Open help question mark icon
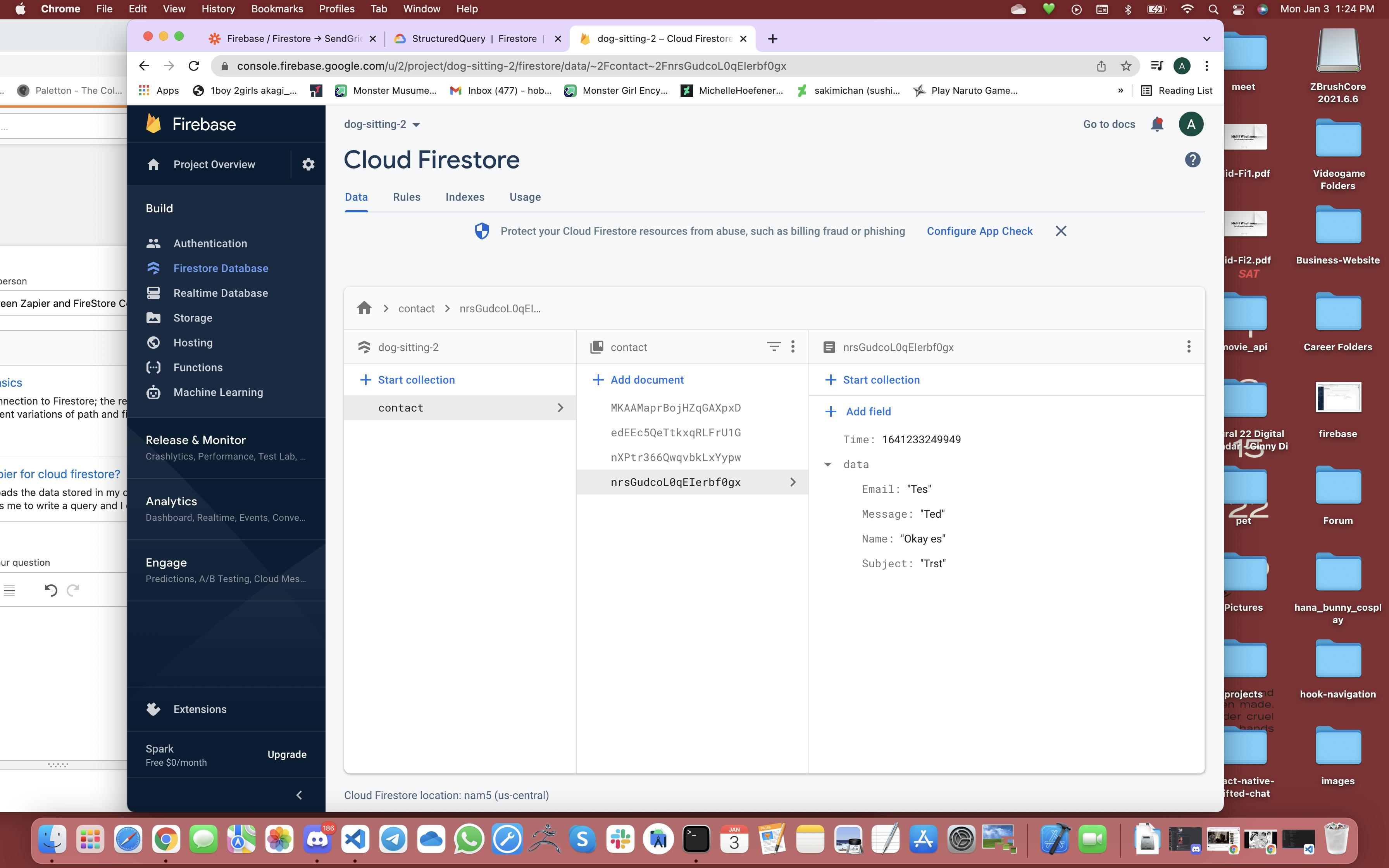Viewport: 1389px width, 868px height. [x=1192, y=160]
